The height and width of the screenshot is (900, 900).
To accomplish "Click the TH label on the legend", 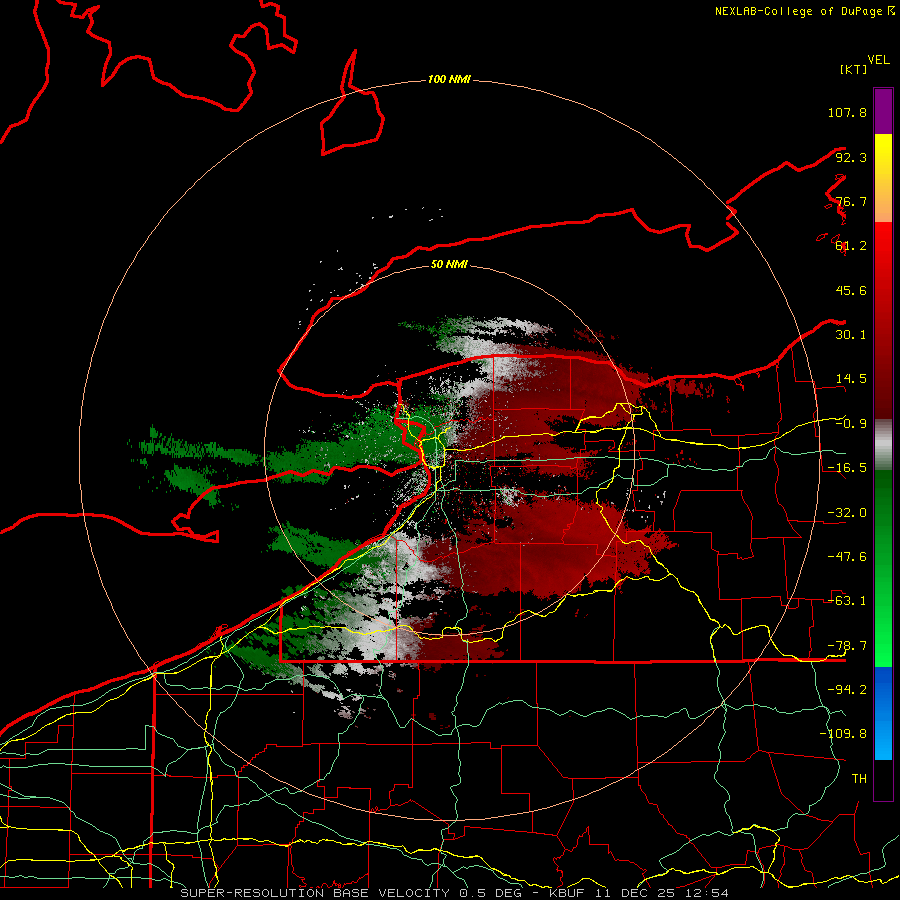I will [x=859, y=779].
